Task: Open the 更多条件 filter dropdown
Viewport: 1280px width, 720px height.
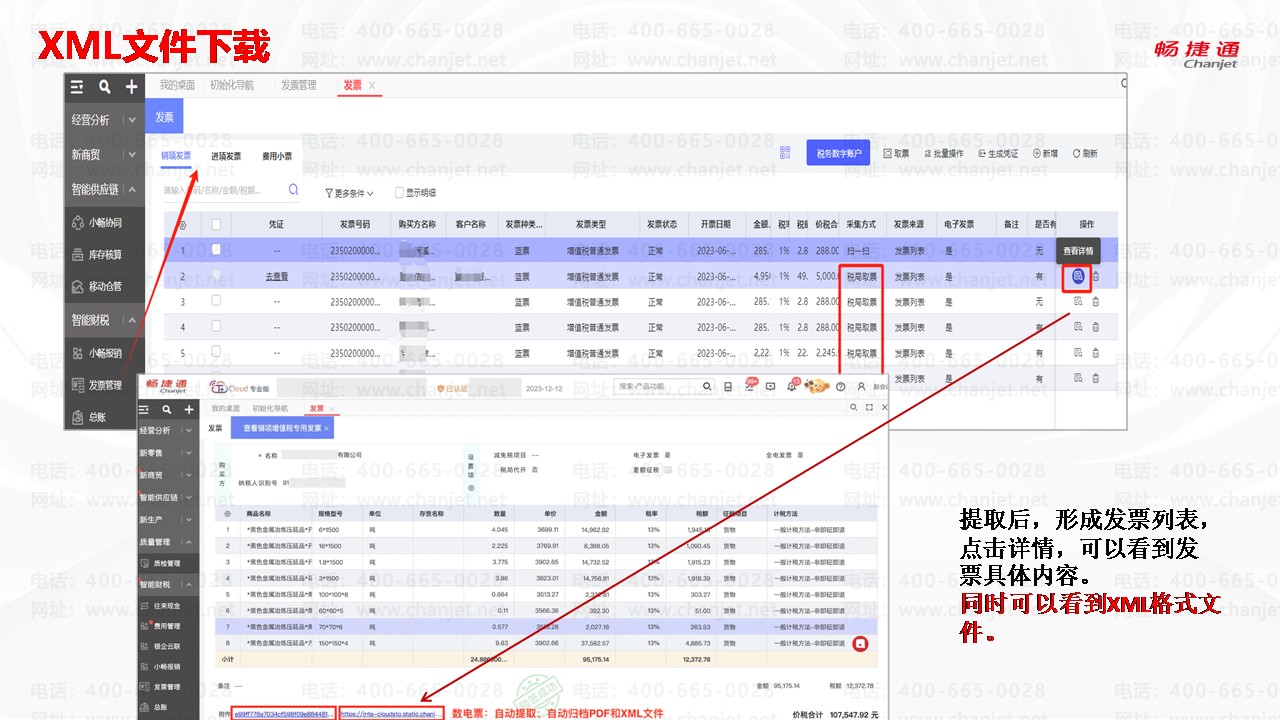Action: pyautogui.click(x=350, y=193)
